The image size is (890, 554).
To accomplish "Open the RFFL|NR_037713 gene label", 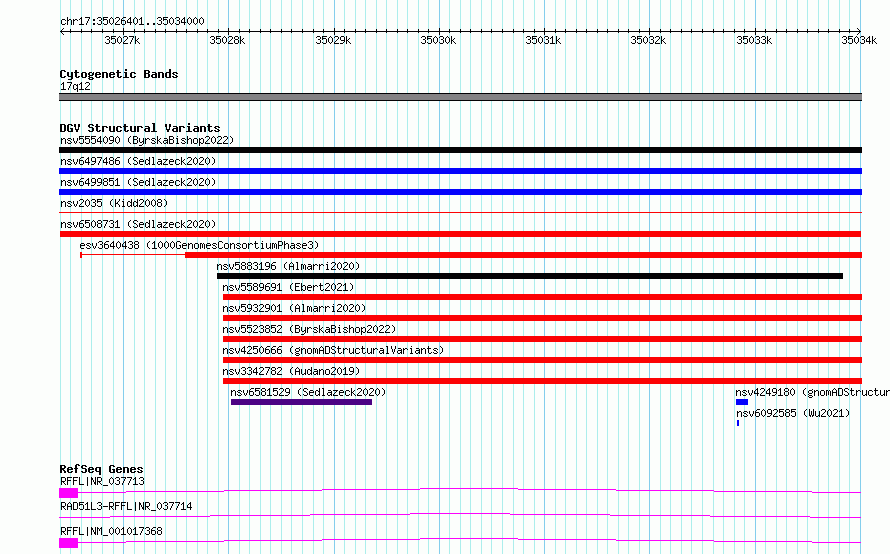I will (102, 481).
